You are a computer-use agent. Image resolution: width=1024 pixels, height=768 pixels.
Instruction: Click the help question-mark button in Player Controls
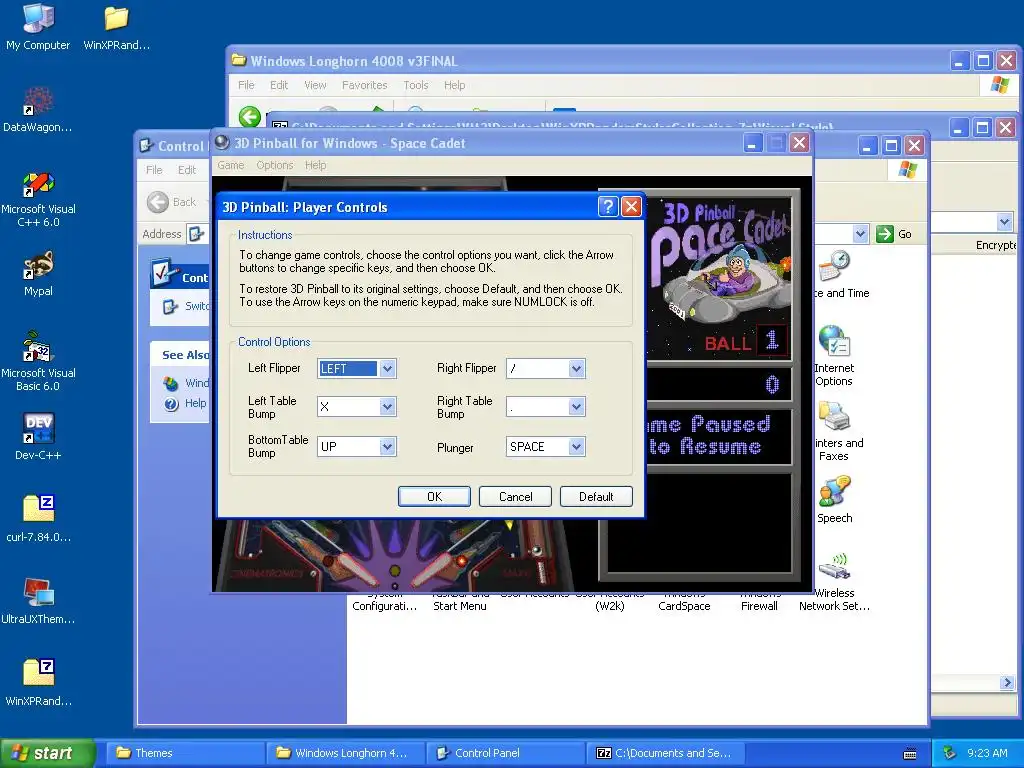pos(608,207)
